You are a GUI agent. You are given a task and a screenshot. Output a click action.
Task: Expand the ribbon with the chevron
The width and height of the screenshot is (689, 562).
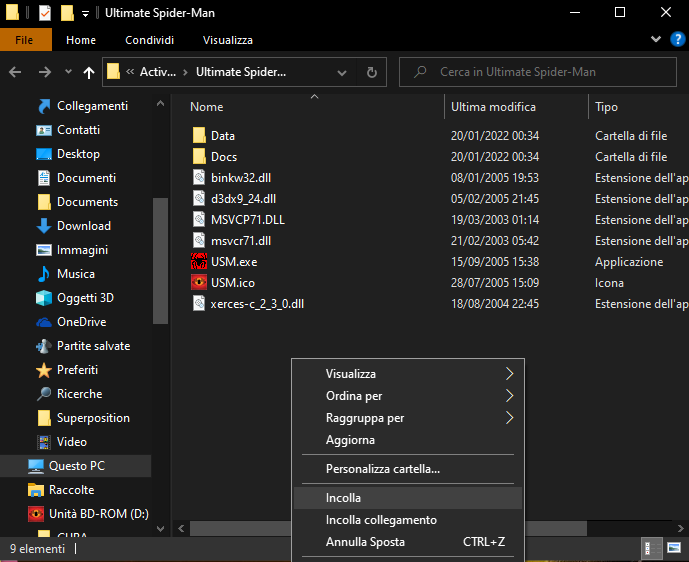click(x=656, y=39)
